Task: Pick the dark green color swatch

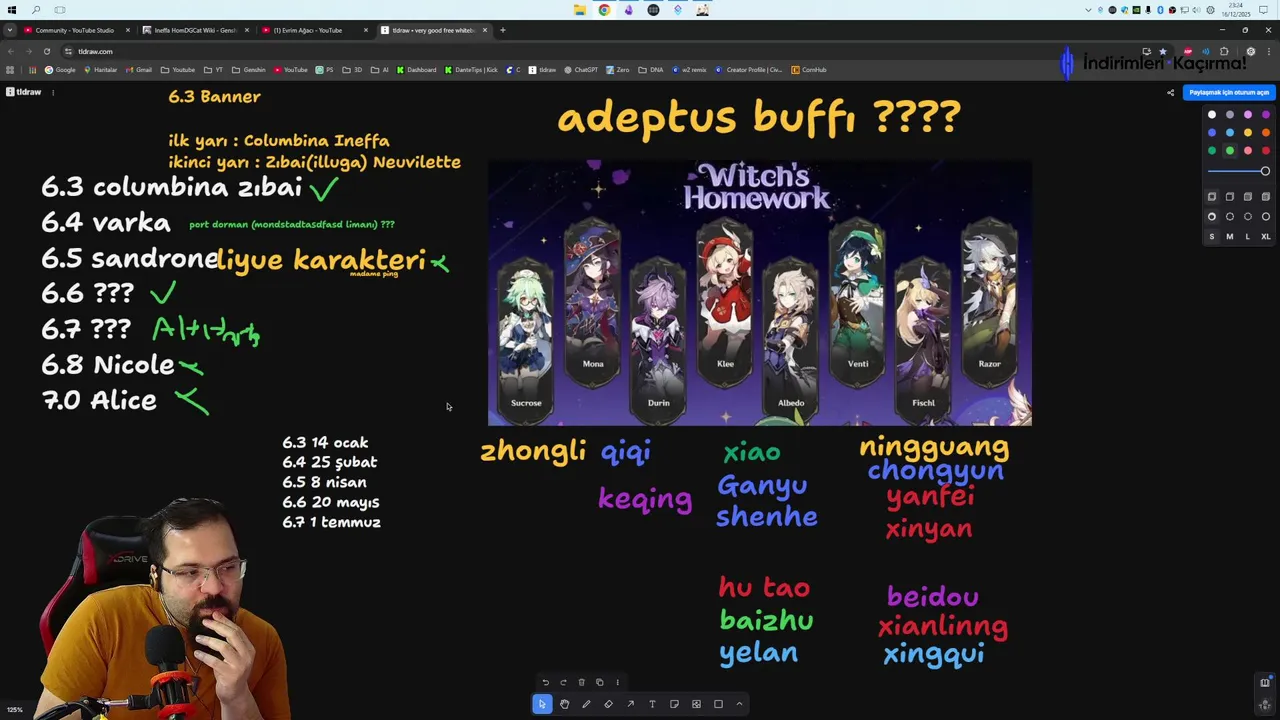Action: [1212, 151]
